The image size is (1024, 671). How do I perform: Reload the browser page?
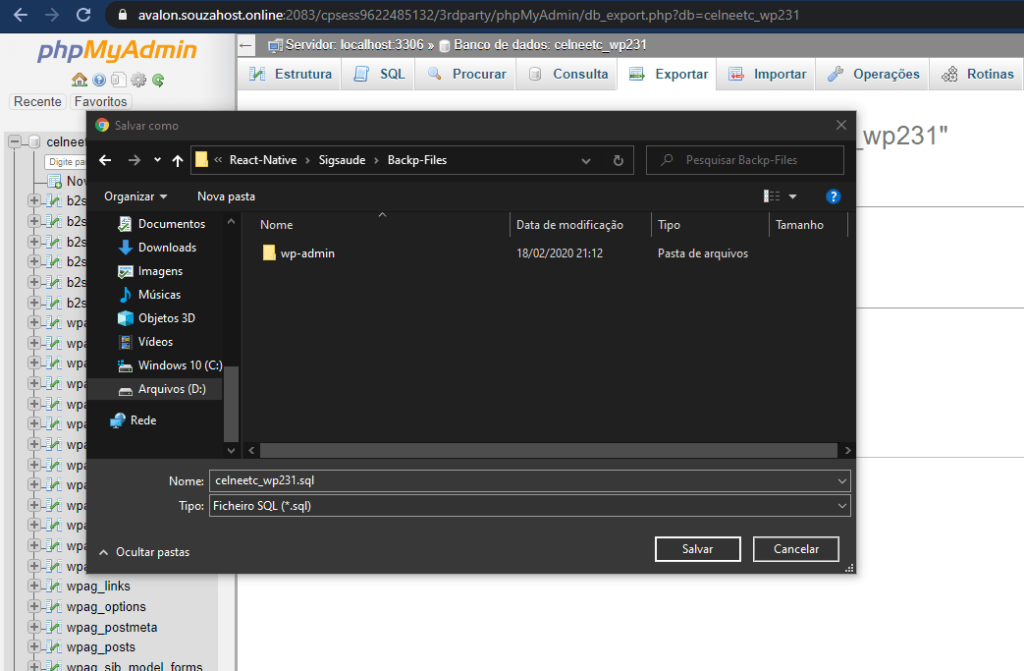pos(84,15)
